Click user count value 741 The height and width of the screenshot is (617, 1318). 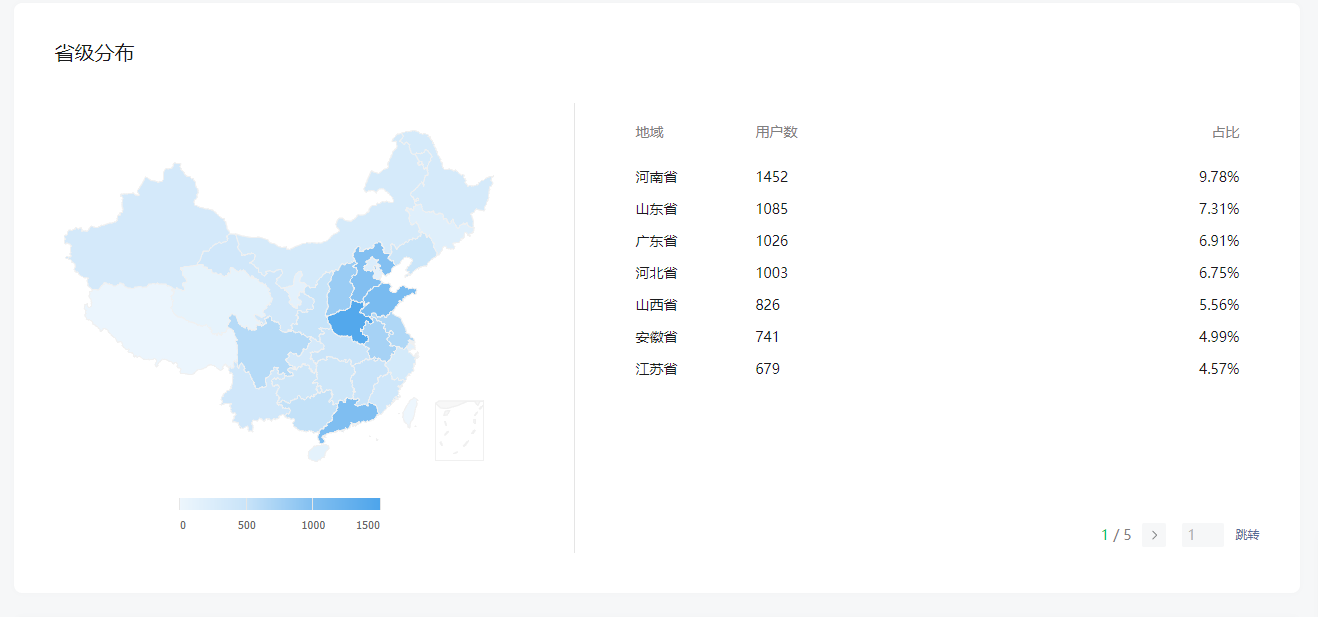[x=768, y=337]
